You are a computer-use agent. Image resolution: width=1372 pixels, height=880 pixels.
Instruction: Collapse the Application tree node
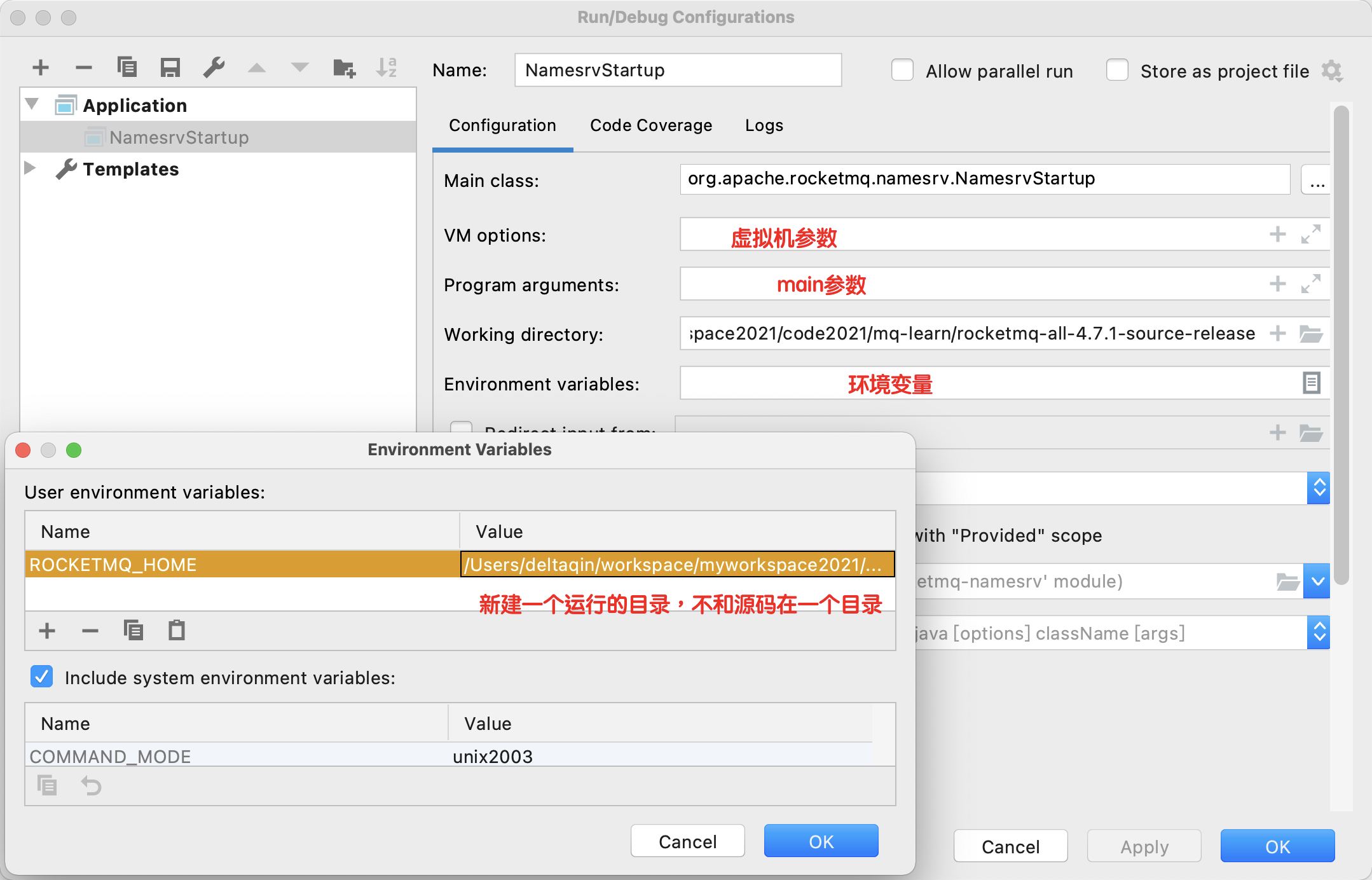click(x=32, y=104)
